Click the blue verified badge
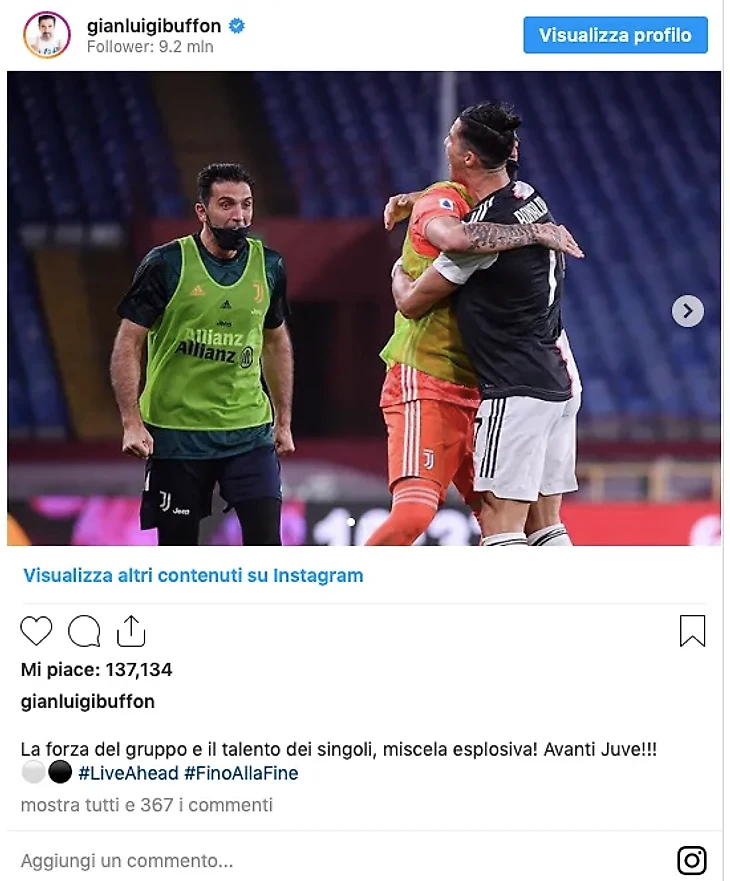This screenshot has height=881, width=730. (237, 26)
